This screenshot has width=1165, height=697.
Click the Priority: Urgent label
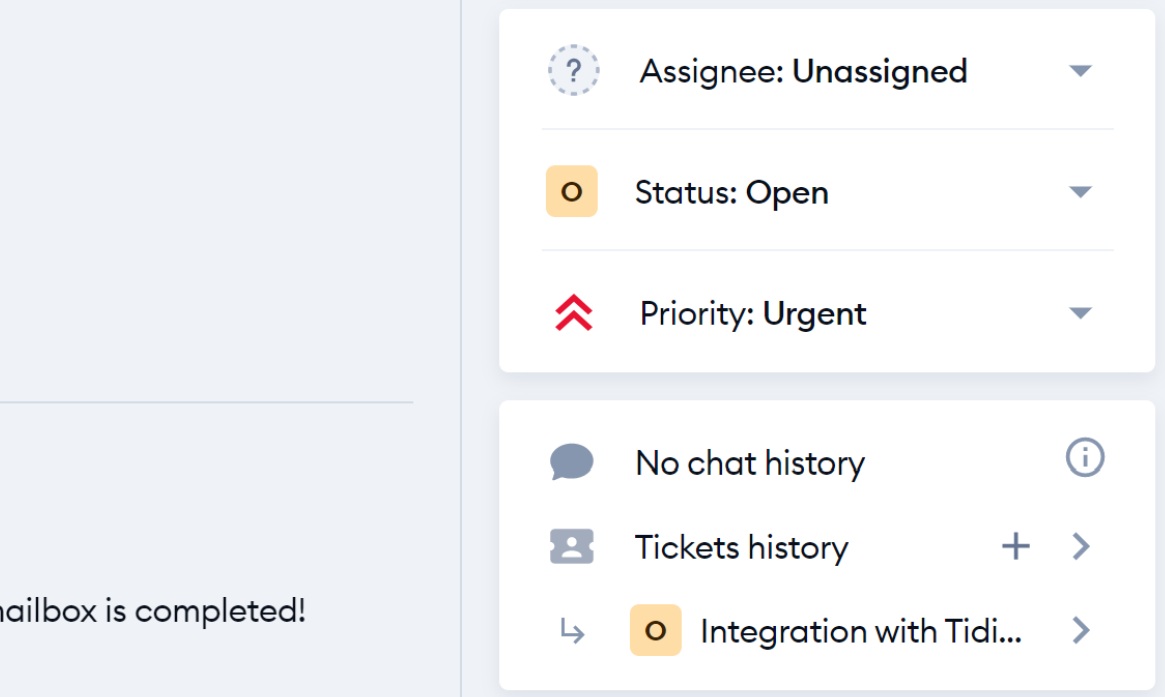[x=753, y=314]
